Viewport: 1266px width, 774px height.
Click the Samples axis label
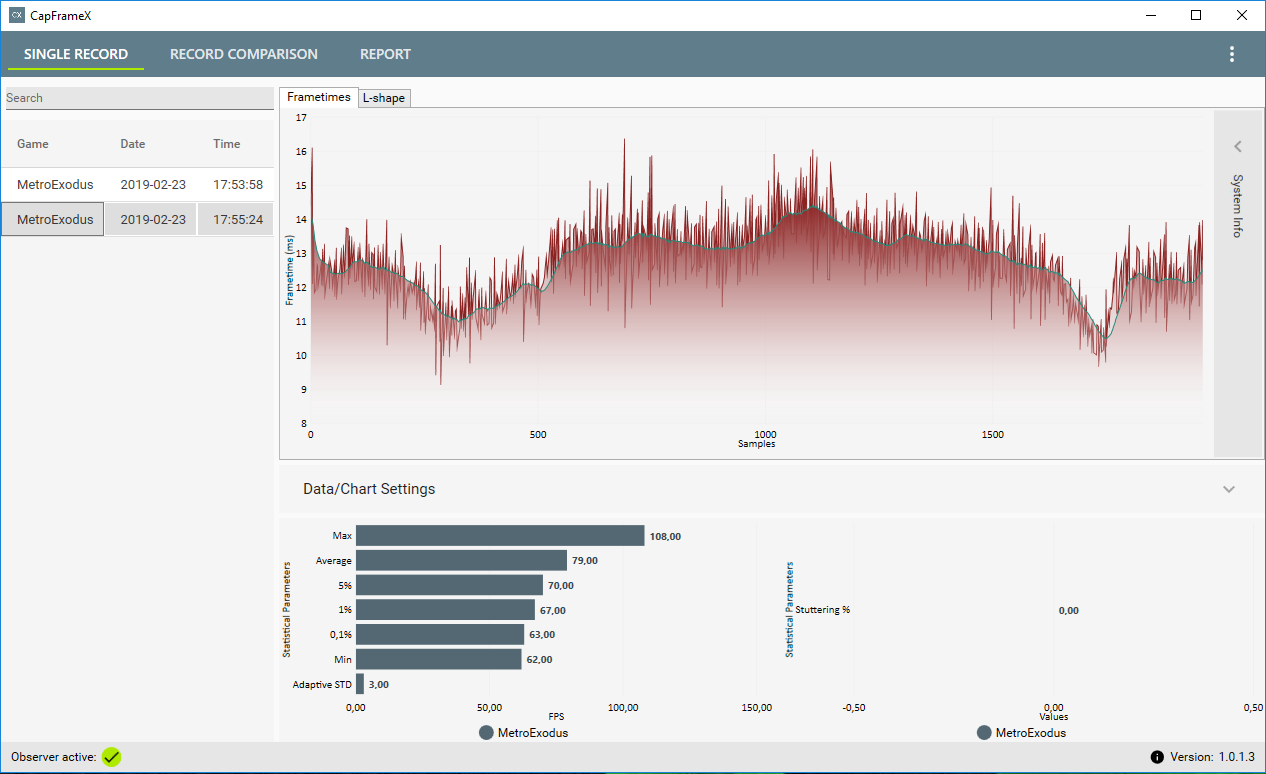(x=757, y=444)
